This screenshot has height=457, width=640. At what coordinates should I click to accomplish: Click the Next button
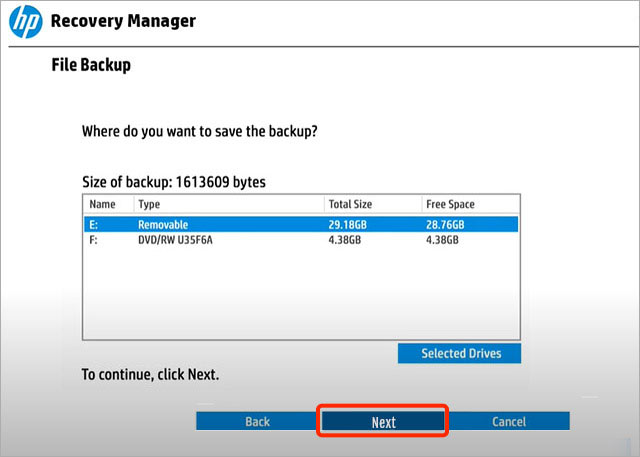[x=383, y=422]
